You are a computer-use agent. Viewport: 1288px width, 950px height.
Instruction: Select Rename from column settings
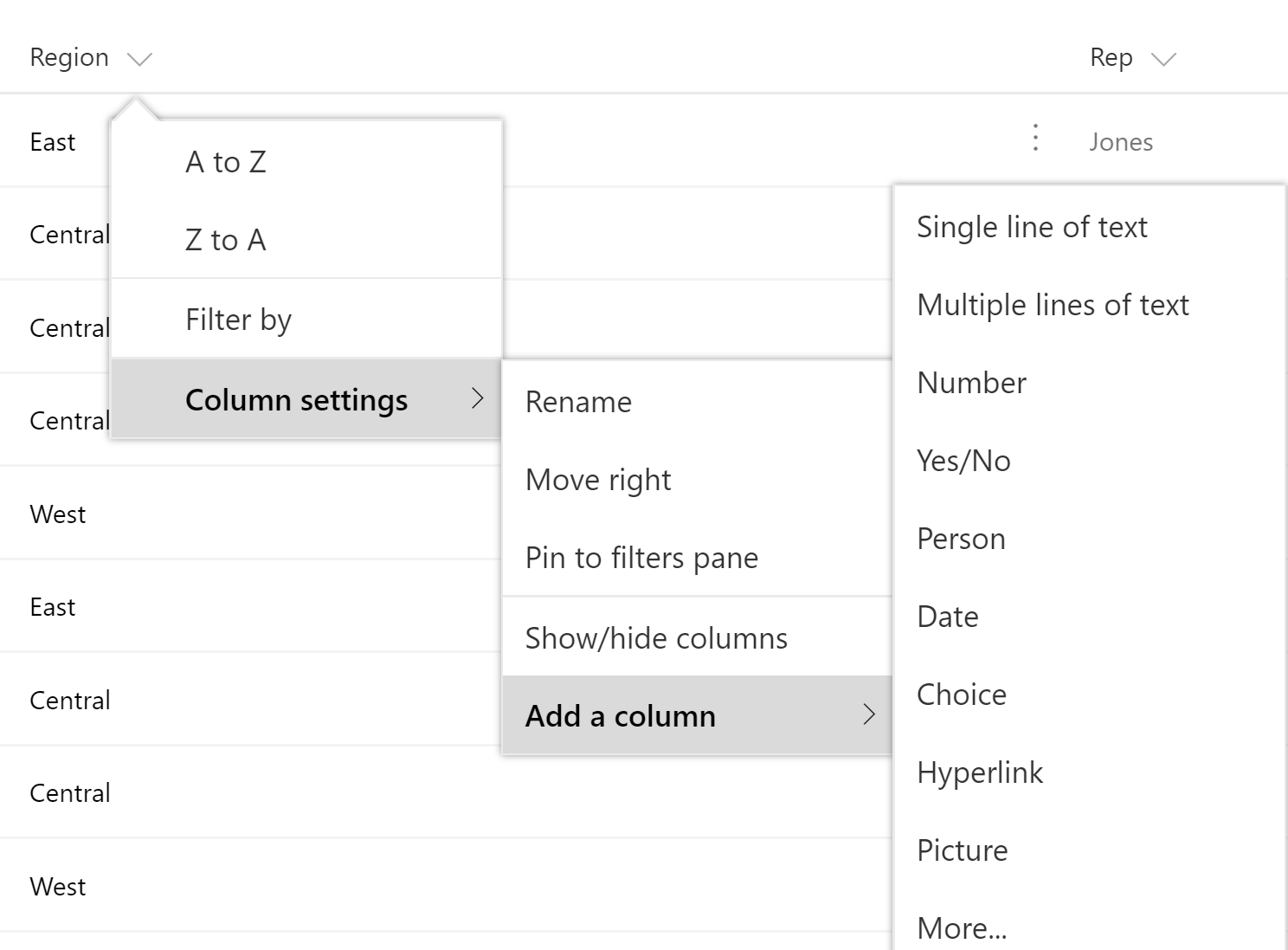click(x=578, y=402)
